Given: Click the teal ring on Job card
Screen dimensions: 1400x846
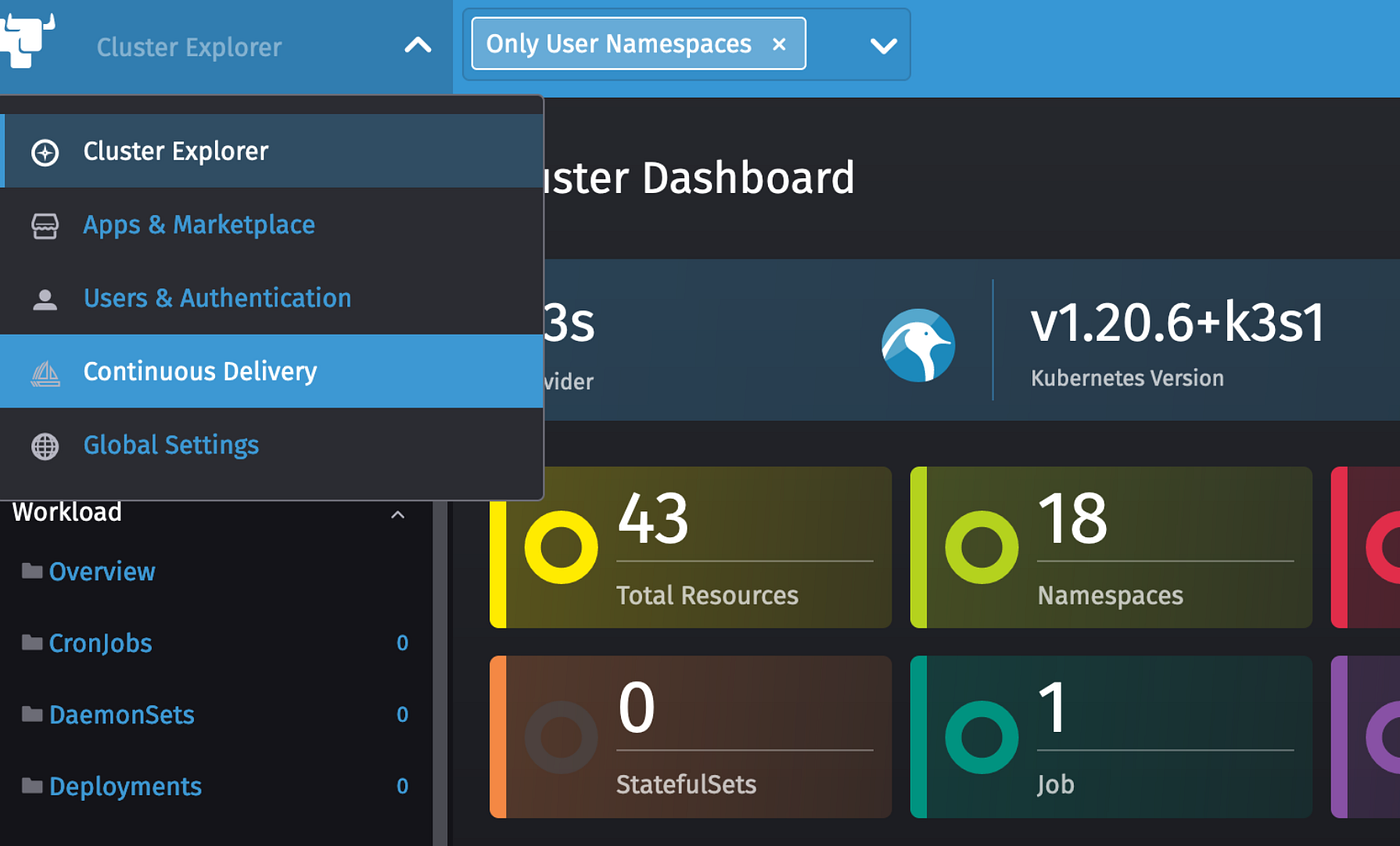Looking at the screenshot, I should click(x=982, y=737).
